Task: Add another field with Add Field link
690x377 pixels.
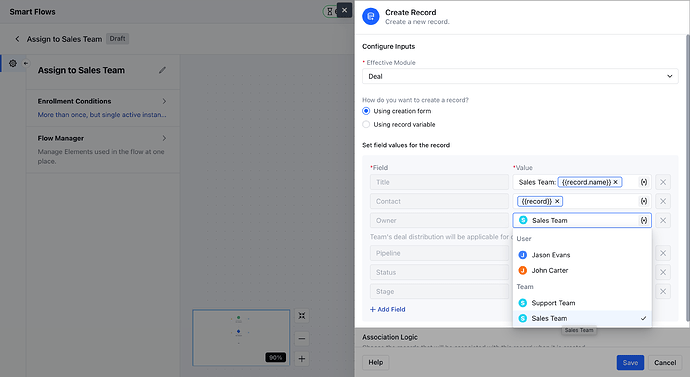Action: 388,309
